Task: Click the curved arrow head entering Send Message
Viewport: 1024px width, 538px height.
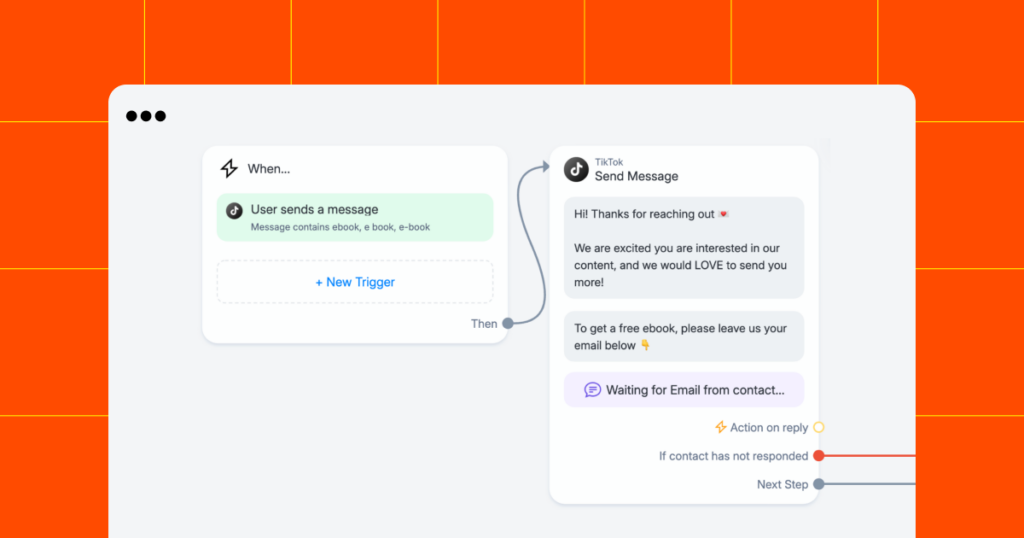Action: click(x=545, y=167)
